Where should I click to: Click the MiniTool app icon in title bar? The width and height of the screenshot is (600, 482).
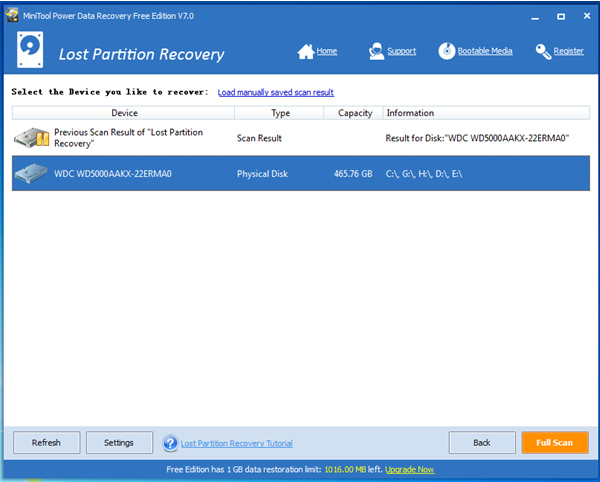[x=11, y=15]
